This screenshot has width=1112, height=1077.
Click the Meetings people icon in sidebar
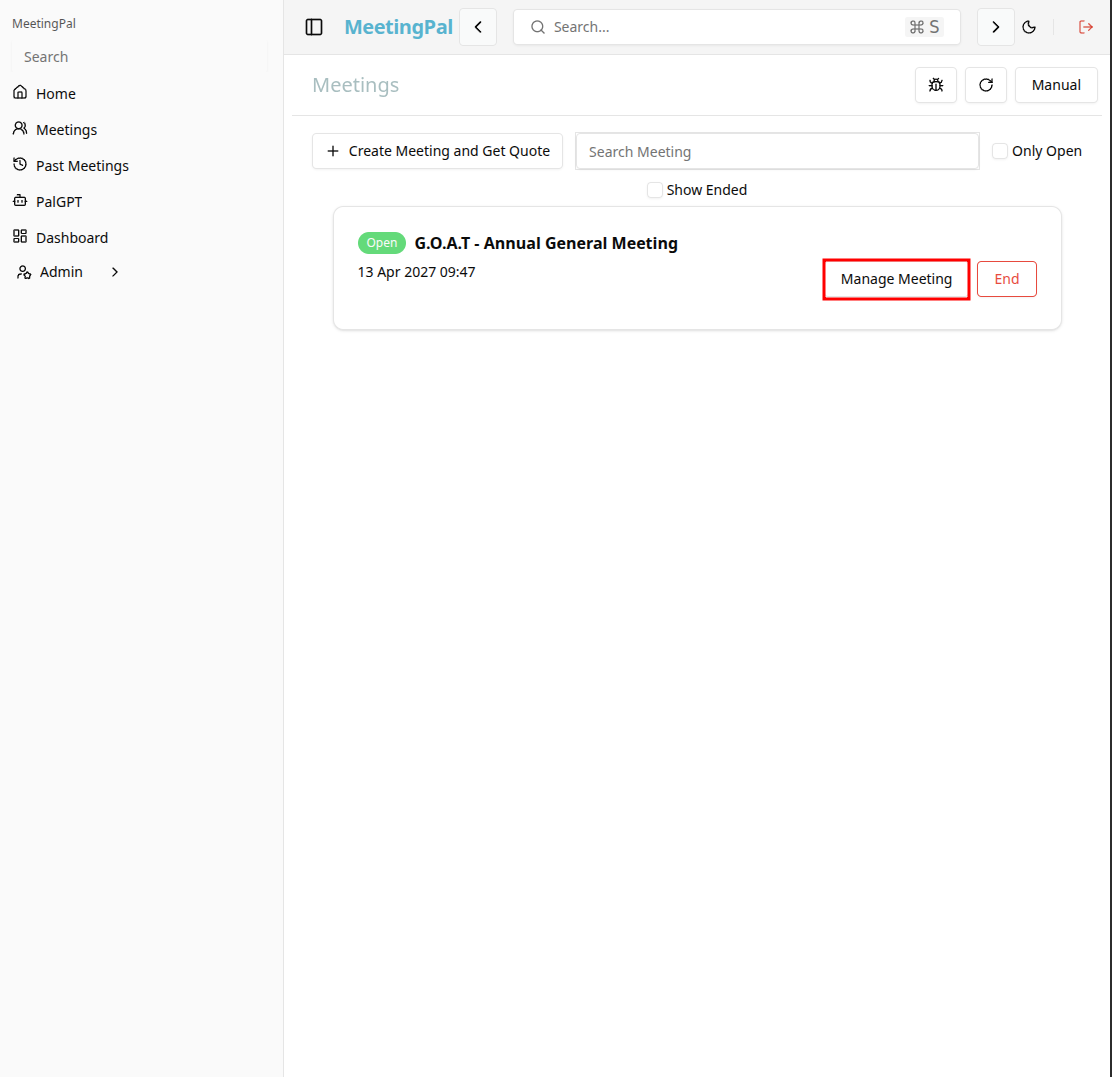pos(20,128)
